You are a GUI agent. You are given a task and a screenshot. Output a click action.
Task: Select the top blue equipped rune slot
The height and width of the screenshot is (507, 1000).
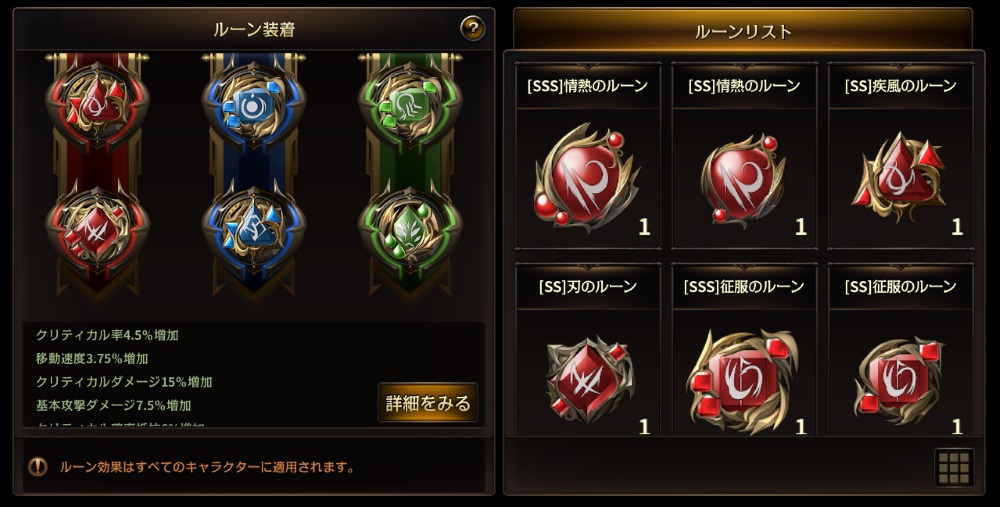(x=254, y=104)
